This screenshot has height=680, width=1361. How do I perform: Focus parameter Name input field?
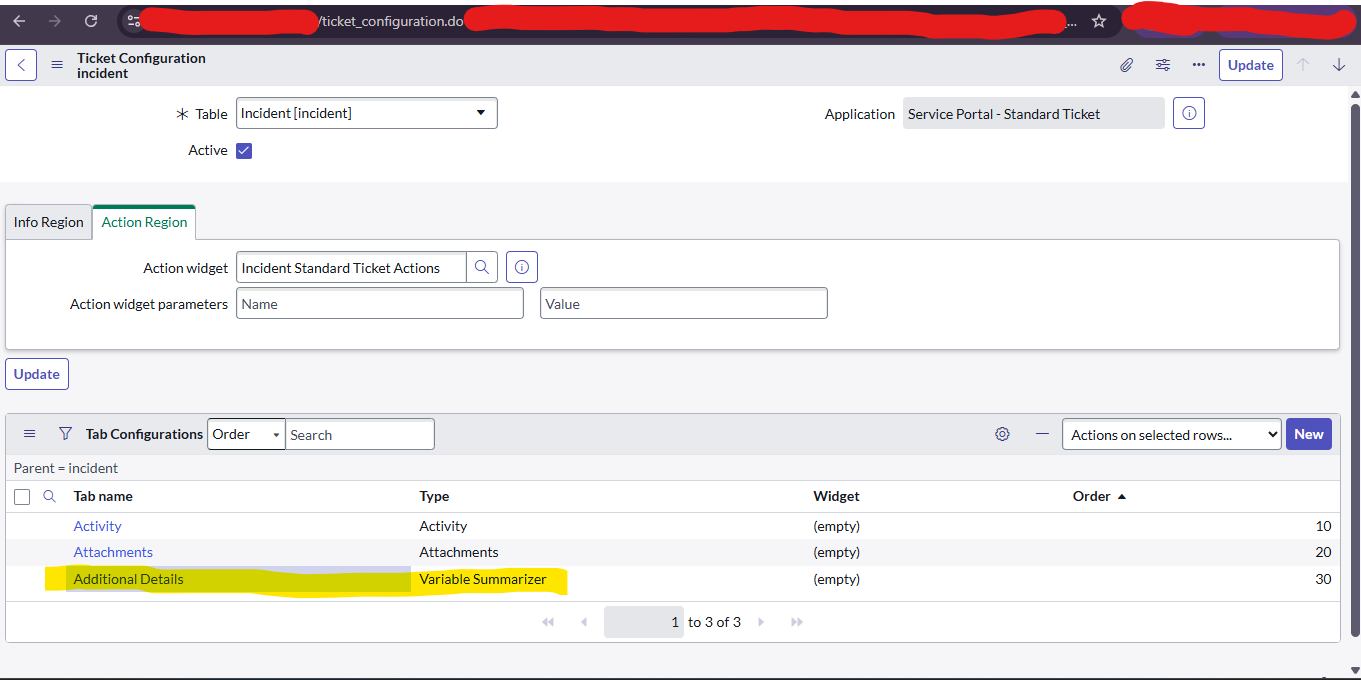coord(380,304)
